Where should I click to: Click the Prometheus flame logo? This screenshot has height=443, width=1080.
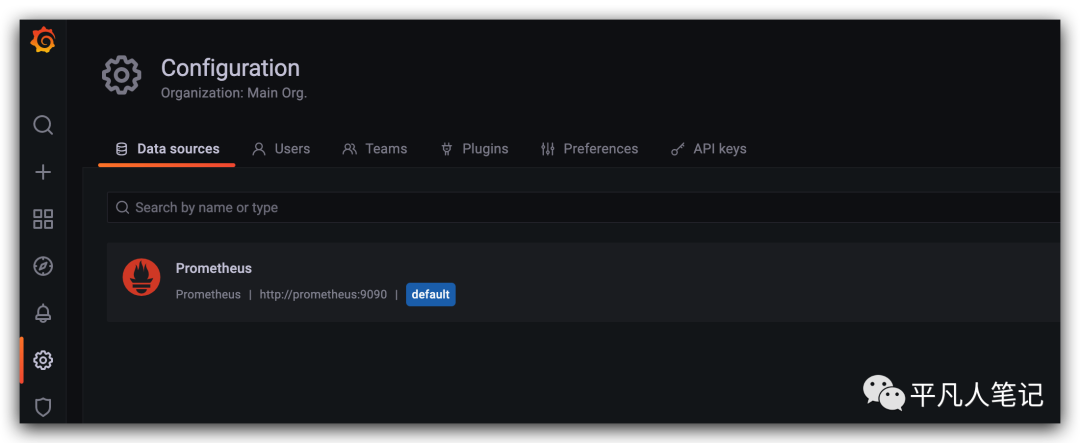(x=142, y=277)
